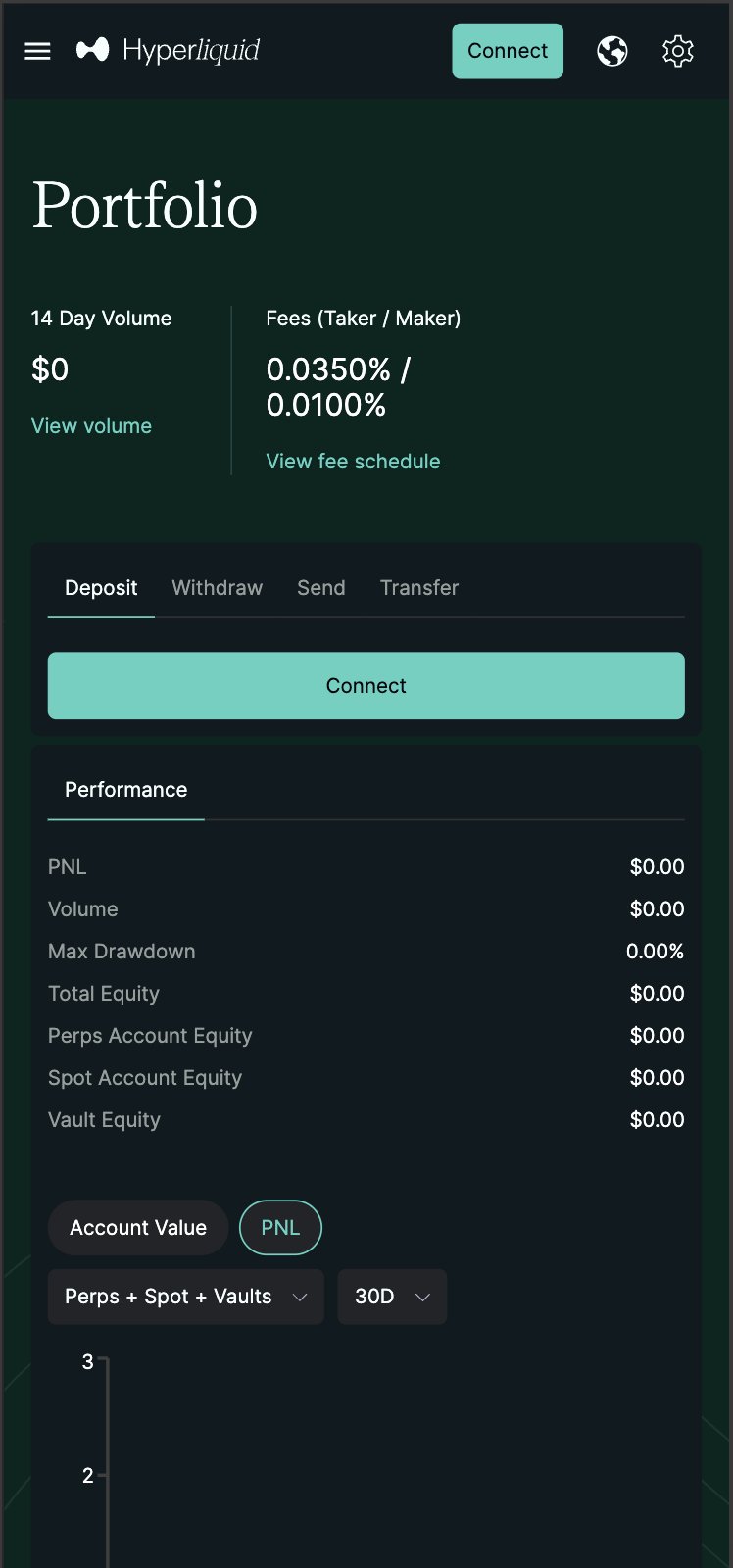Toggle to Account Value display mode
The width and height of the screenshot is (733, 1568).
pos(137,1227)
